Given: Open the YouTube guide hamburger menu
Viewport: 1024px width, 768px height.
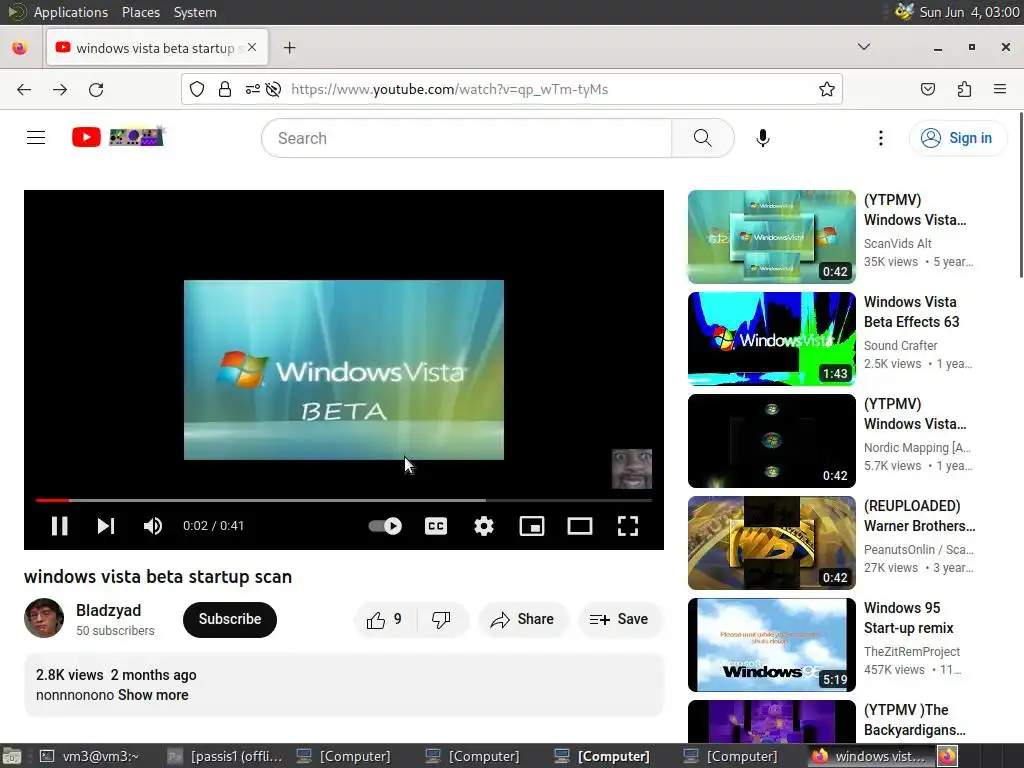Looking at the screenshot, I should [x=36, y=137].
